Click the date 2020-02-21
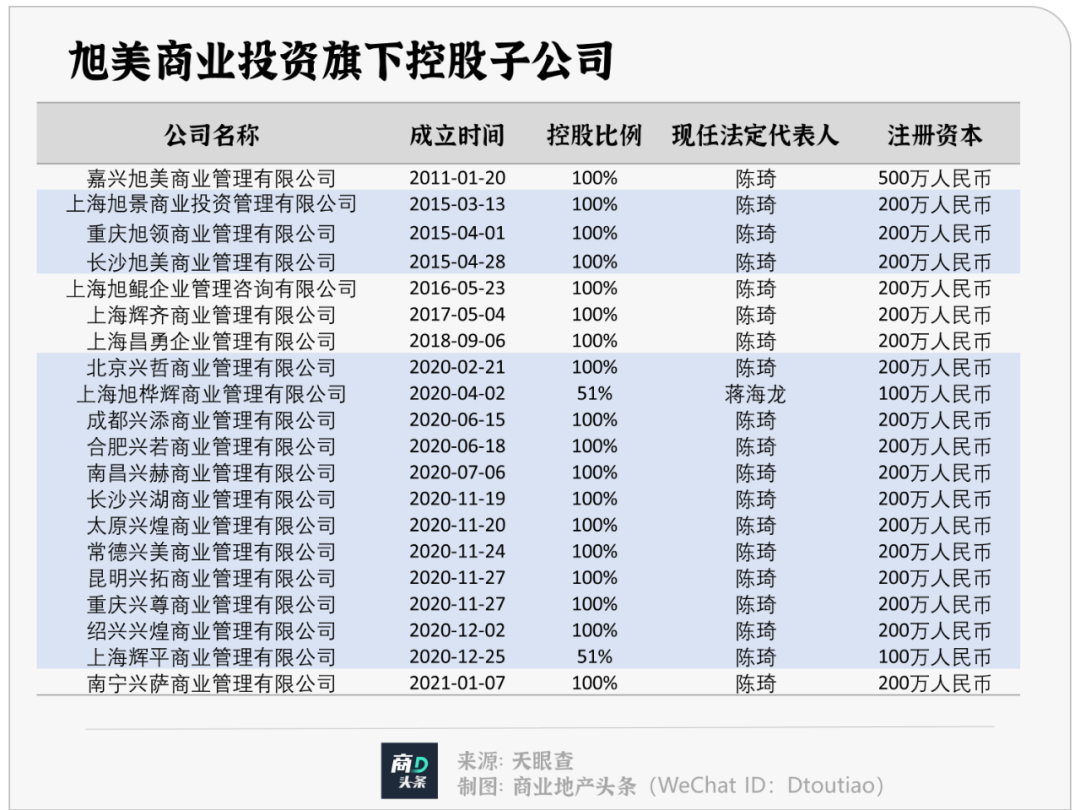Image resolution: width=1080 pixels, height=810 pixels. click(457, 366)
